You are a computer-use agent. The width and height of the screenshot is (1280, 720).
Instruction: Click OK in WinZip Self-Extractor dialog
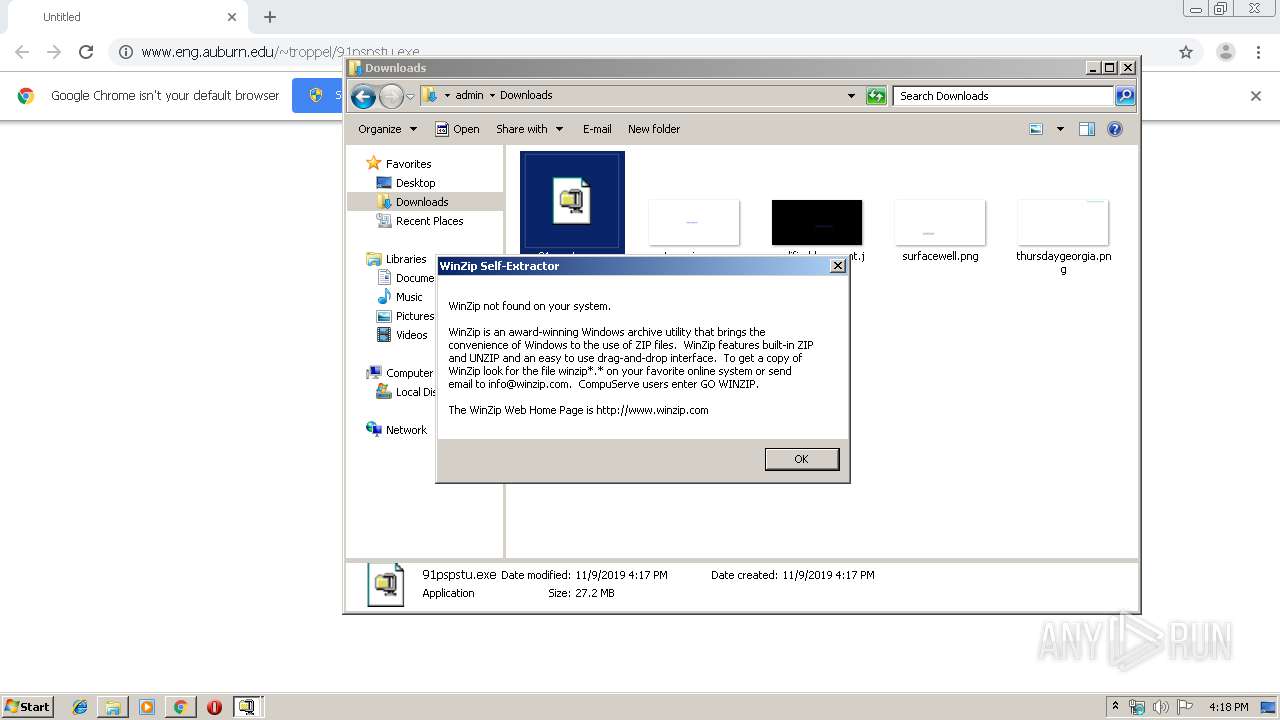pos(801,459)
